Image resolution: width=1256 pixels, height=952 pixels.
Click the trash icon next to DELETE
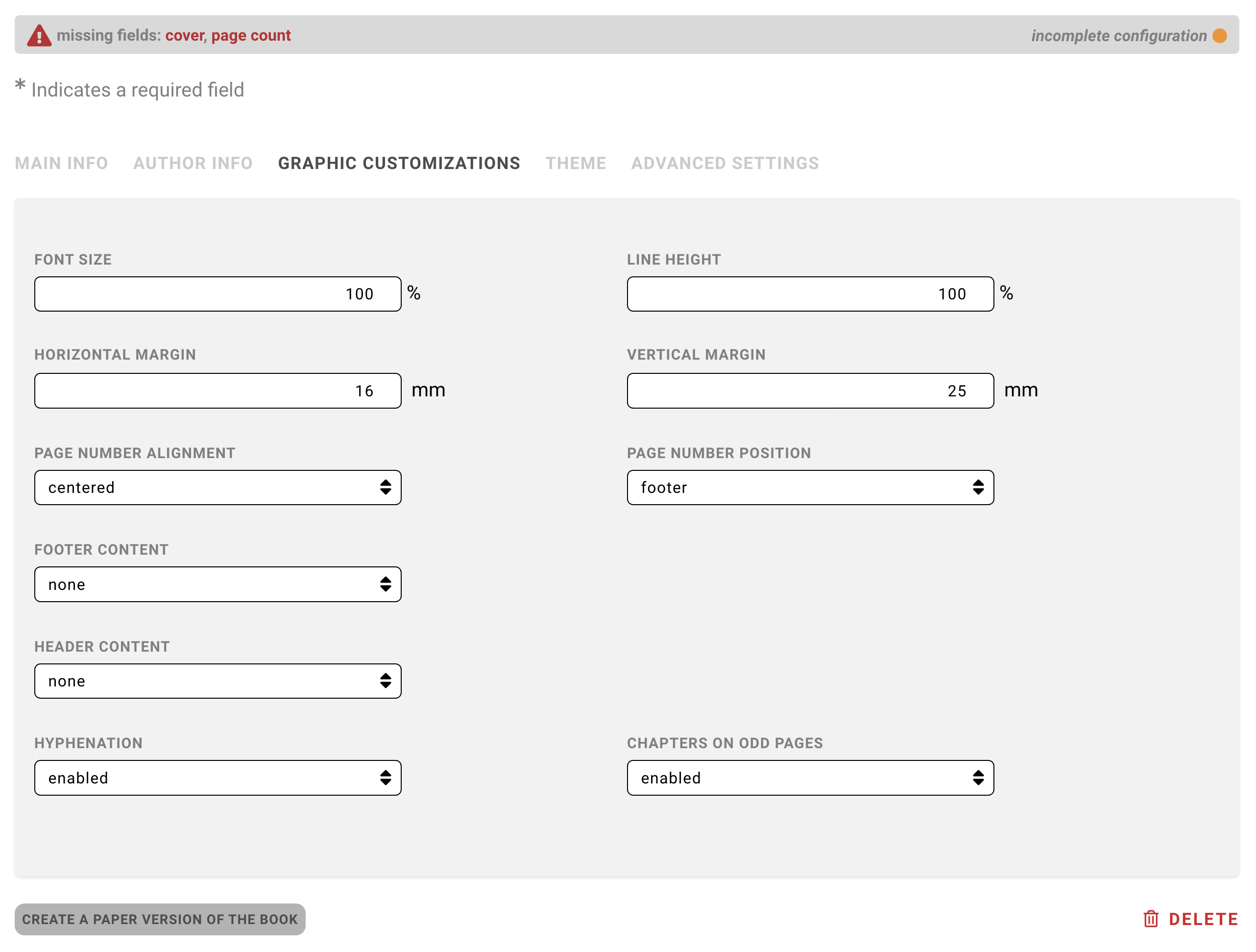click(x=1151, y=919)
